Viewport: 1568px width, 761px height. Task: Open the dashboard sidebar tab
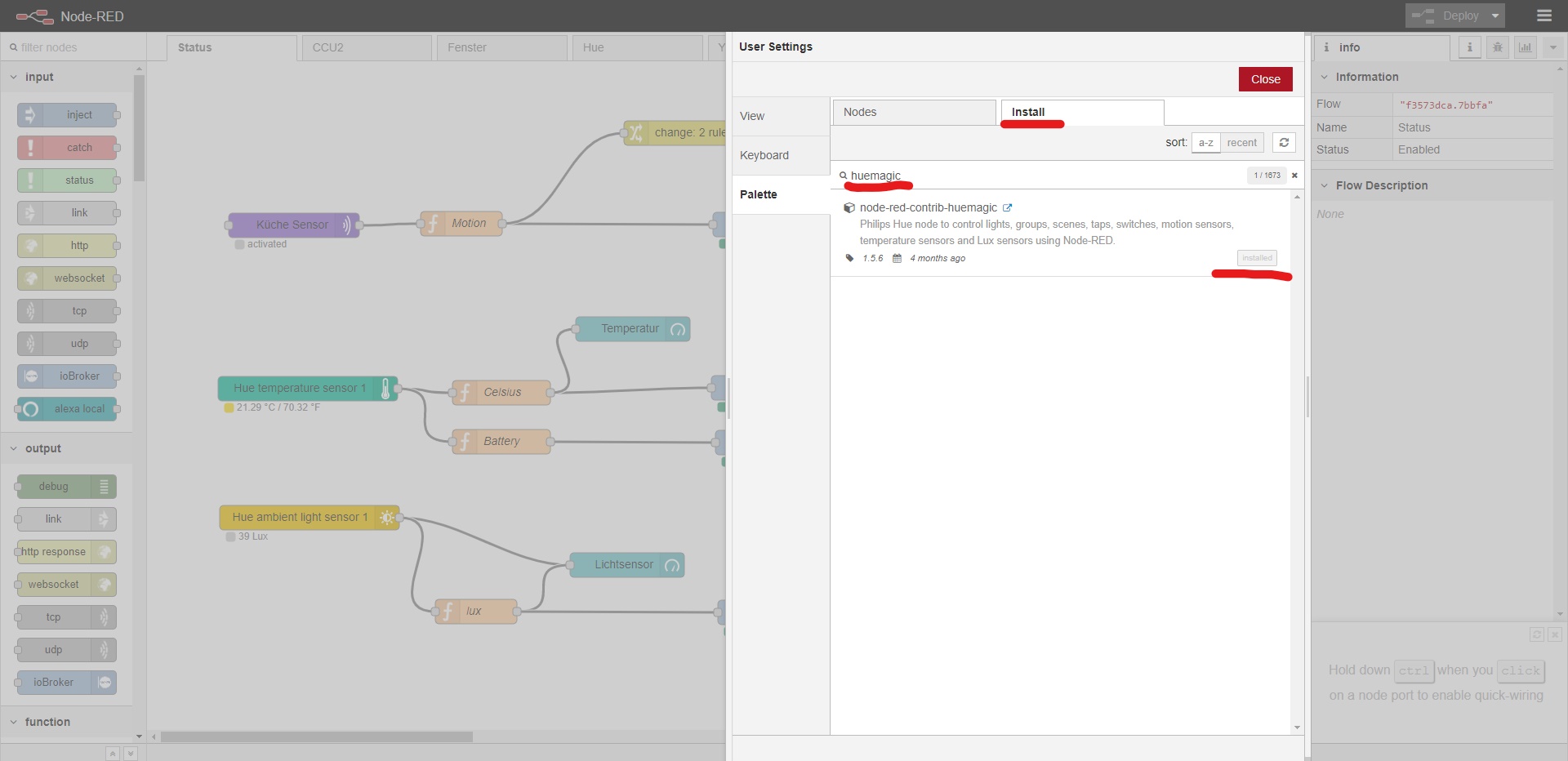(1525, 47)
